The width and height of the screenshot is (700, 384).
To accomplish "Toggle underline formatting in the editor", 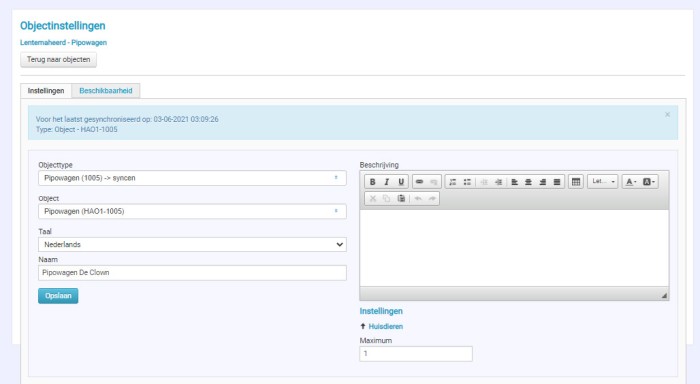I will (401, 182).
